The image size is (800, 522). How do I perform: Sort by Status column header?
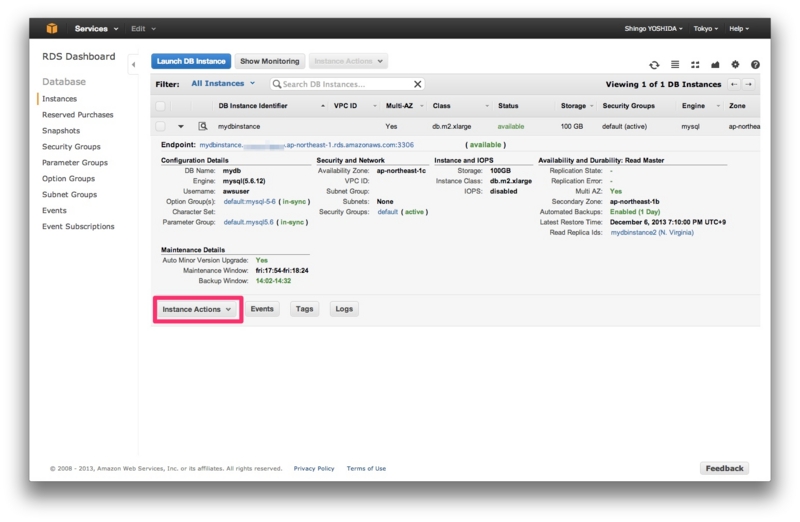[x=508, y=106]
